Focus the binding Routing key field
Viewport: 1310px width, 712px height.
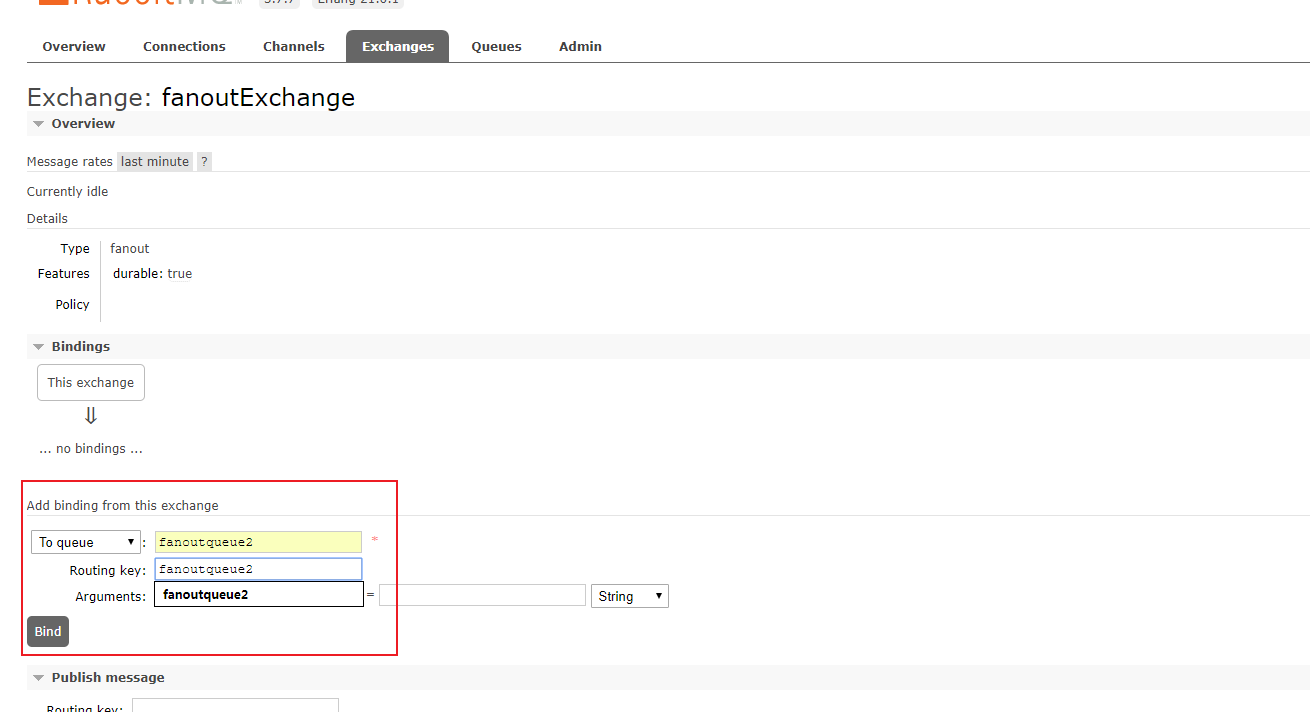click(258, 569)
